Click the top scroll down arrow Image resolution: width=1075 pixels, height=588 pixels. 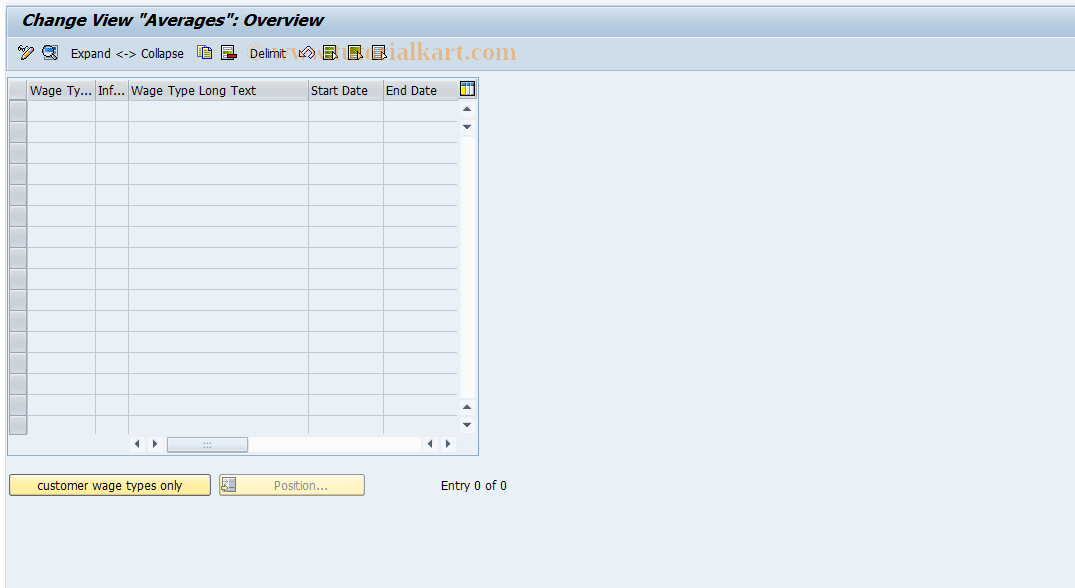(x=467, y=127)
